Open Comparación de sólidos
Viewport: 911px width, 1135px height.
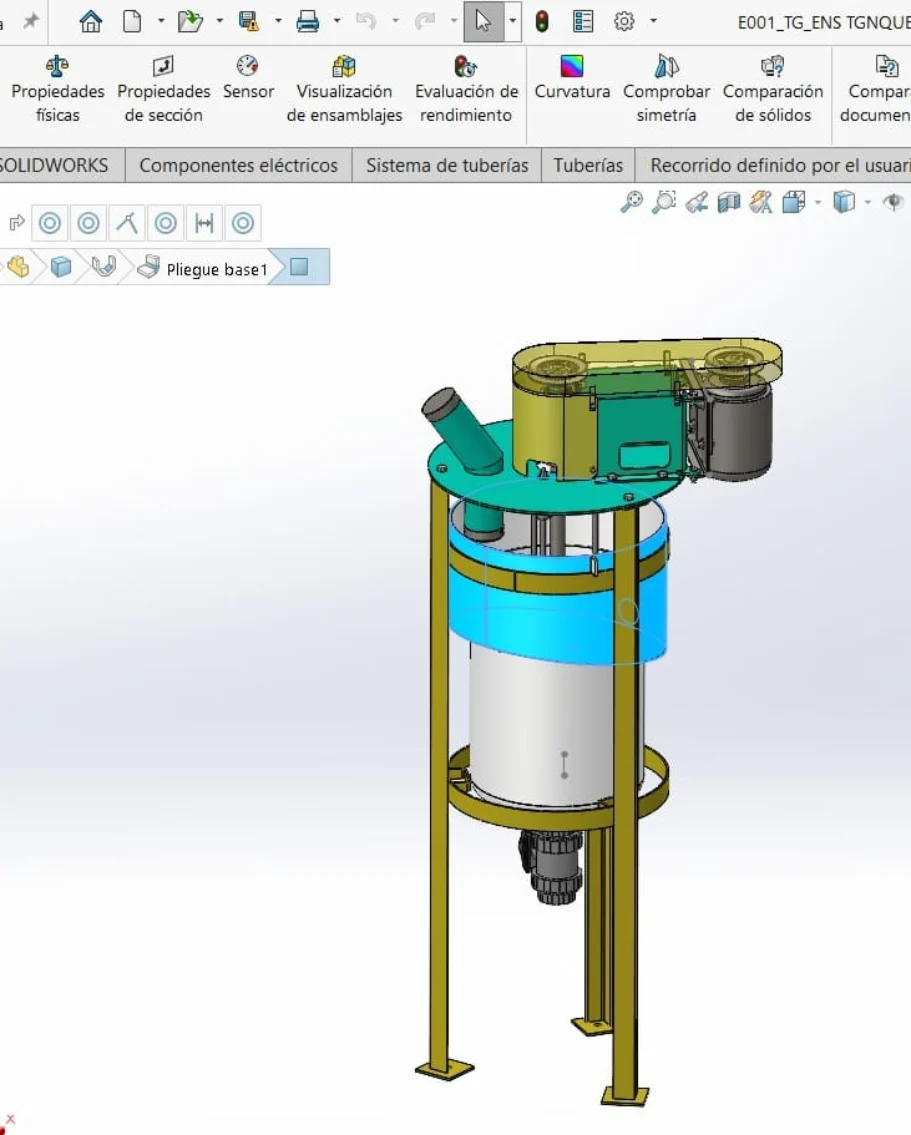[x=772, y=90]
